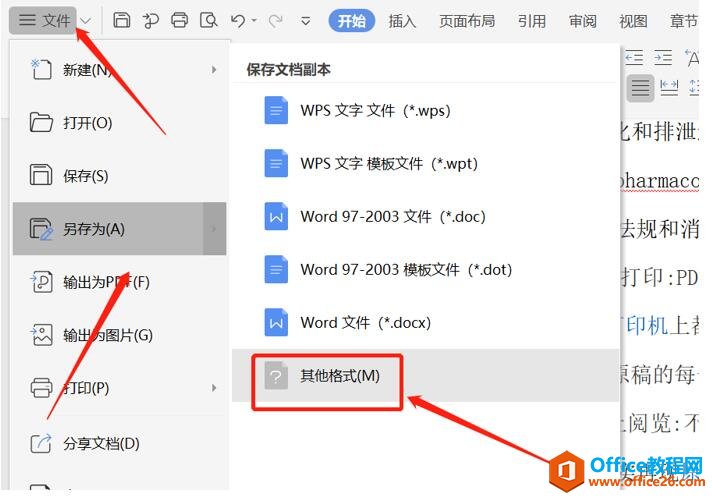Save copy as Word 97-2003 文件 (*.doc)
Image resolution: width=712 pixels, height=499 pixels.
coord(425,217)
